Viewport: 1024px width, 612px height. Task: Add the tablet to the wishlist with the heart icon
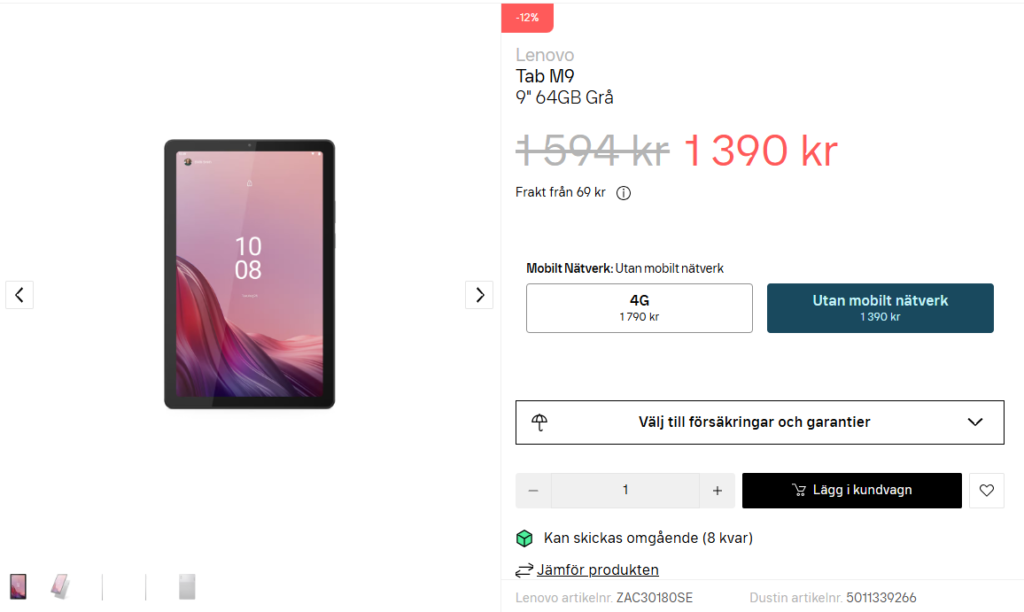tap(986, 490)
